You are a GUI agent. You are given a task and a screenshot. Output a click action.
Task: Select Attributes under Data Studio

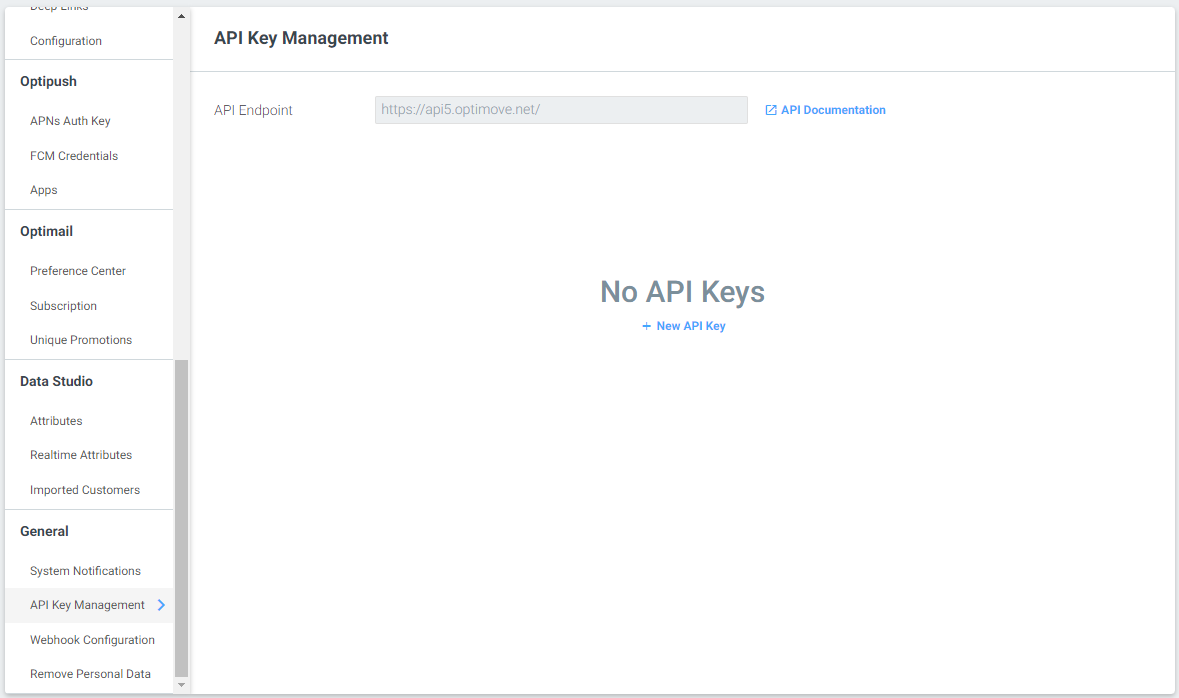56,420
